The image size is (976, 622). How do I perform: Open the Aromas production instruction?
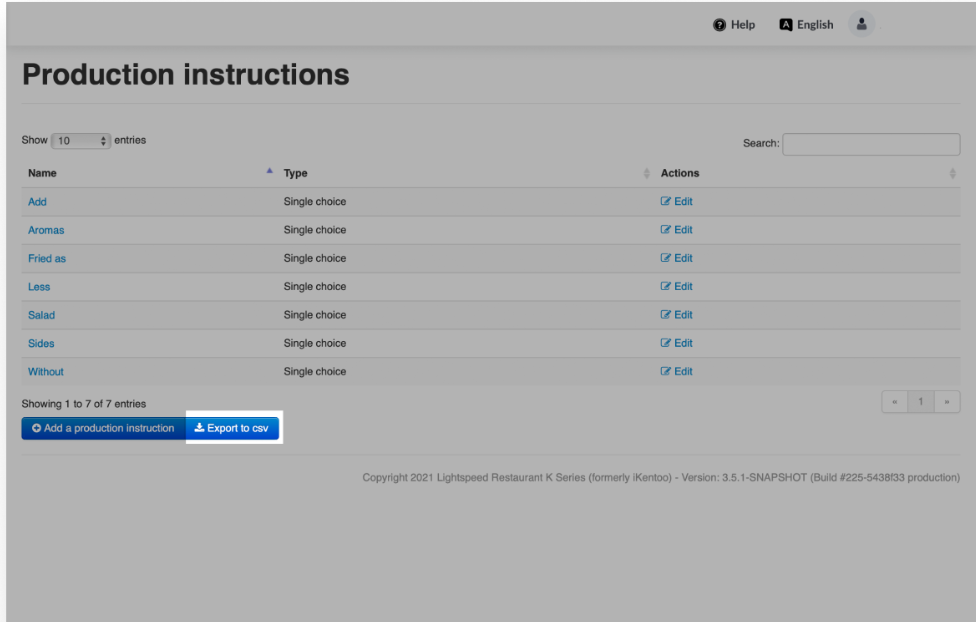point(46,230)
